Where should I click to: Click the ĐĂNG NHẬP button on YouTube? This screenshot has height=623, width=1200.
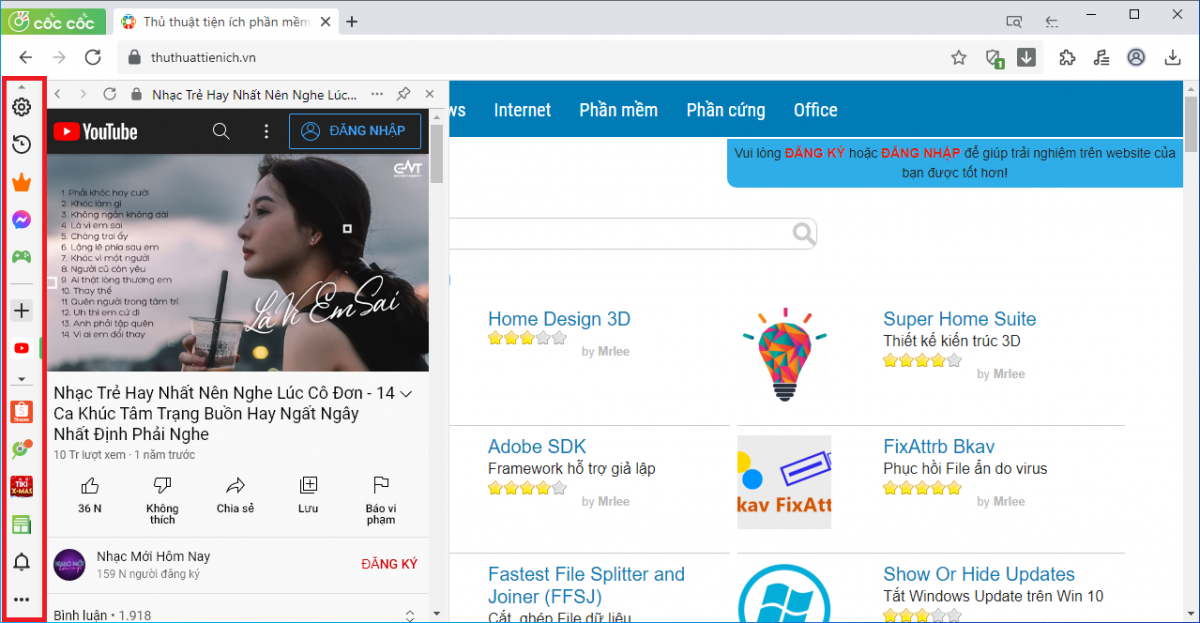pyautogui.click(x=354, y=131)
